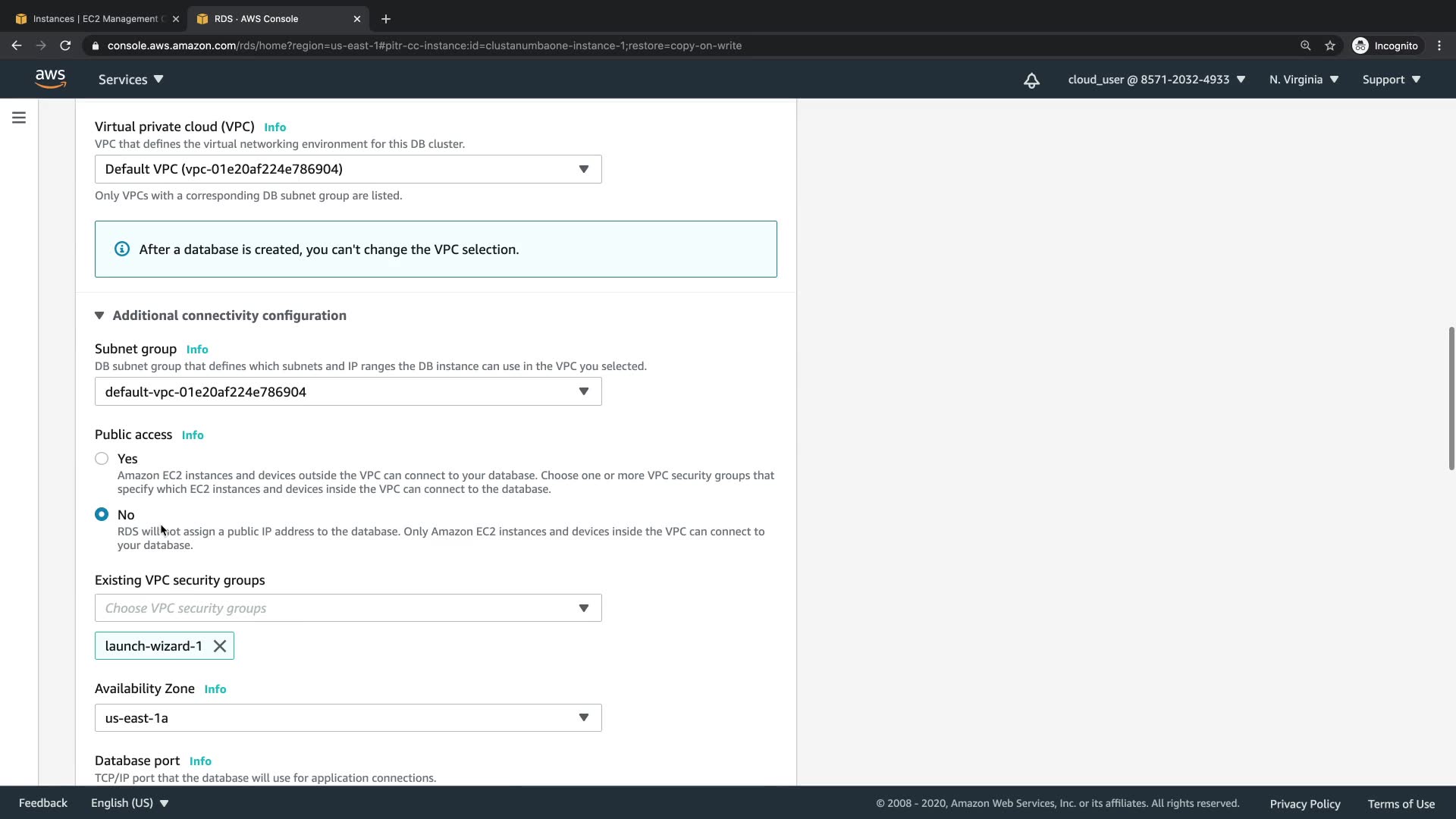Select Yes for Public access
1456x819 pixels.
pos(102,459)
